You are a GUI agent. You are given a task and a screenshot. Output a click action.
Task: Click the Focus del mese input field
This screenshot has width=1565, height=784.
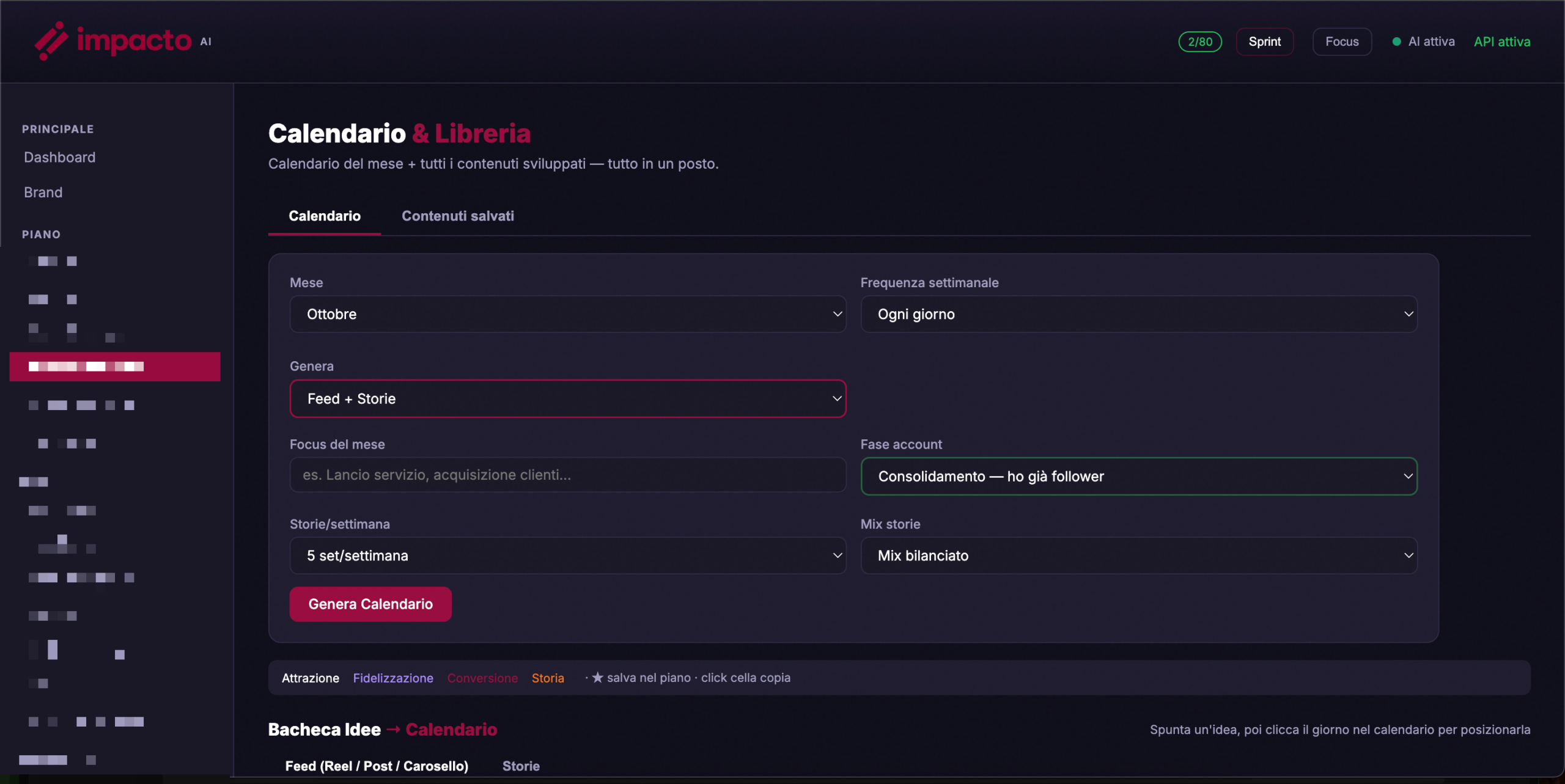tap(568, 475)
